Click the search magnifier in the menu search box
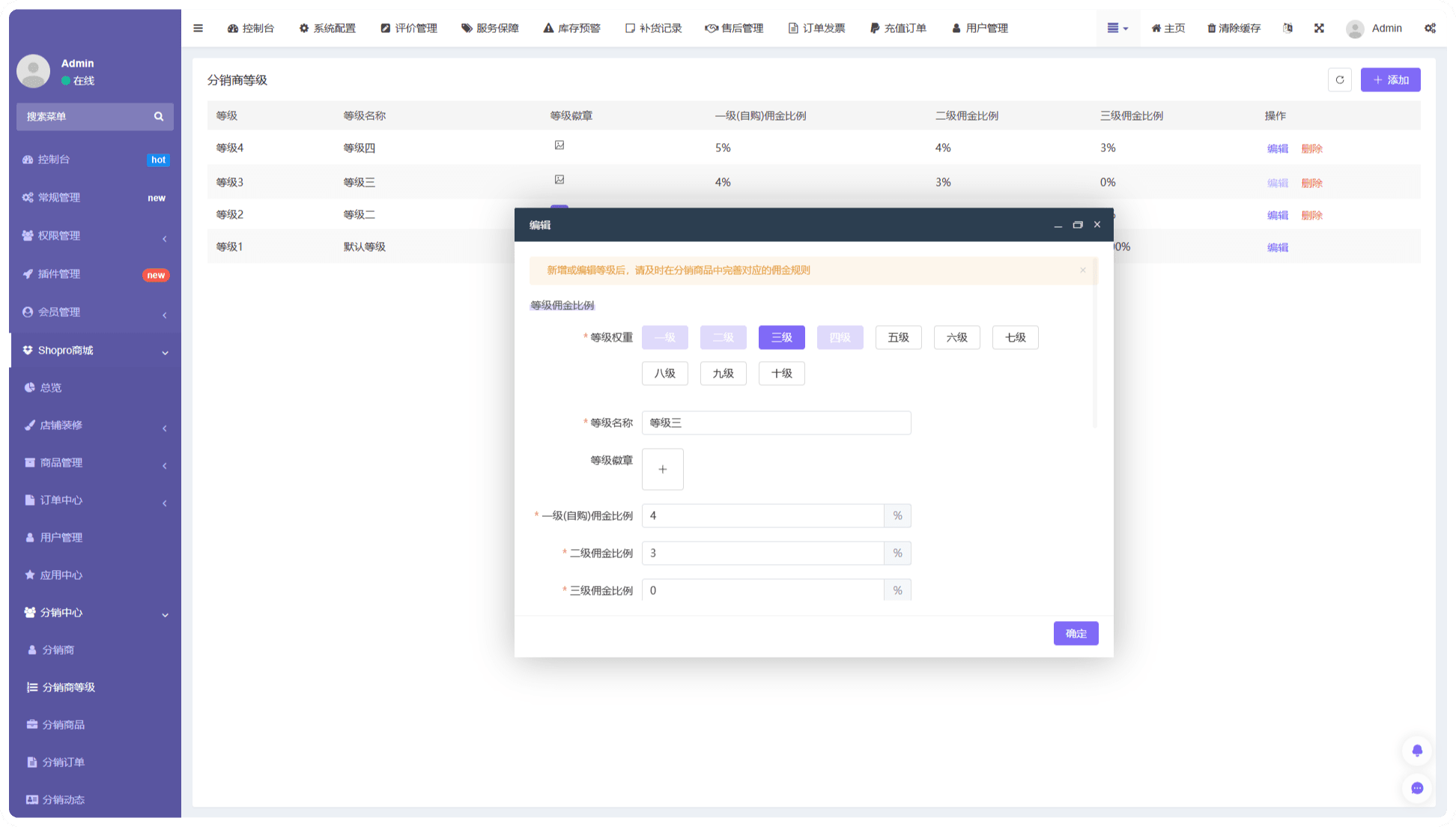 [159, 117]
